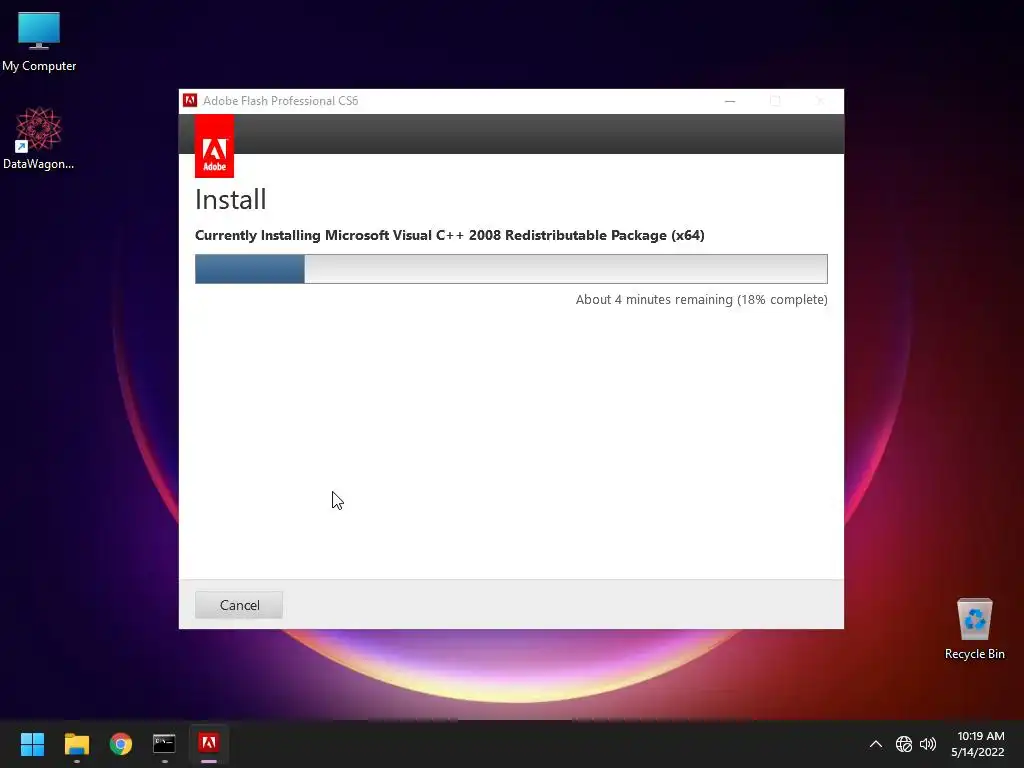The height and width of the screenshot is (768, 1024).
Task: Select the My Computer desktop icon
Action: 39,42
